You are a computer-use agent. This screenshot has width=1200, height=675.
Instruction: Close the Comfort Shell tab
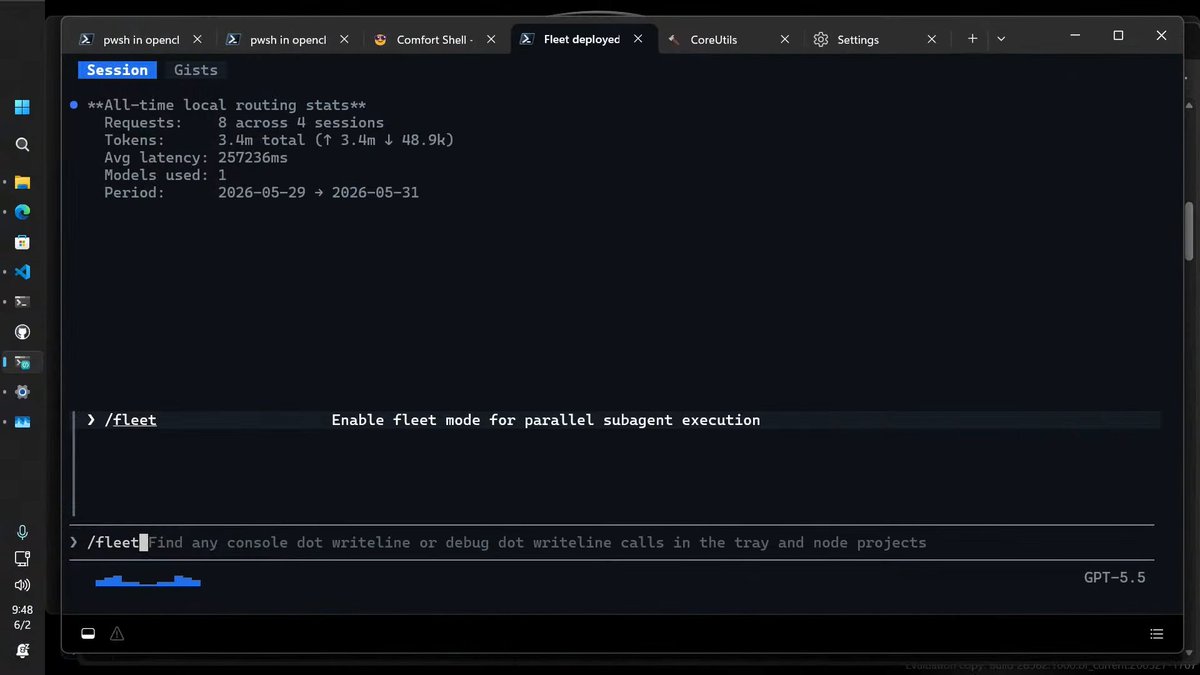491,39
